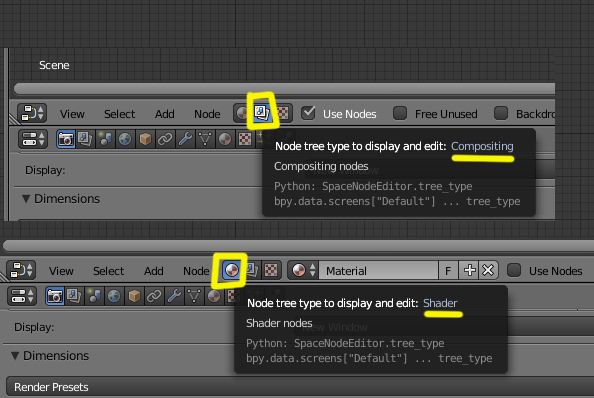Image resolution: width=594 pixels, height=398 pixels.
Task: Enable Use Nodes next to the Material field
Action: click(514, 270)
